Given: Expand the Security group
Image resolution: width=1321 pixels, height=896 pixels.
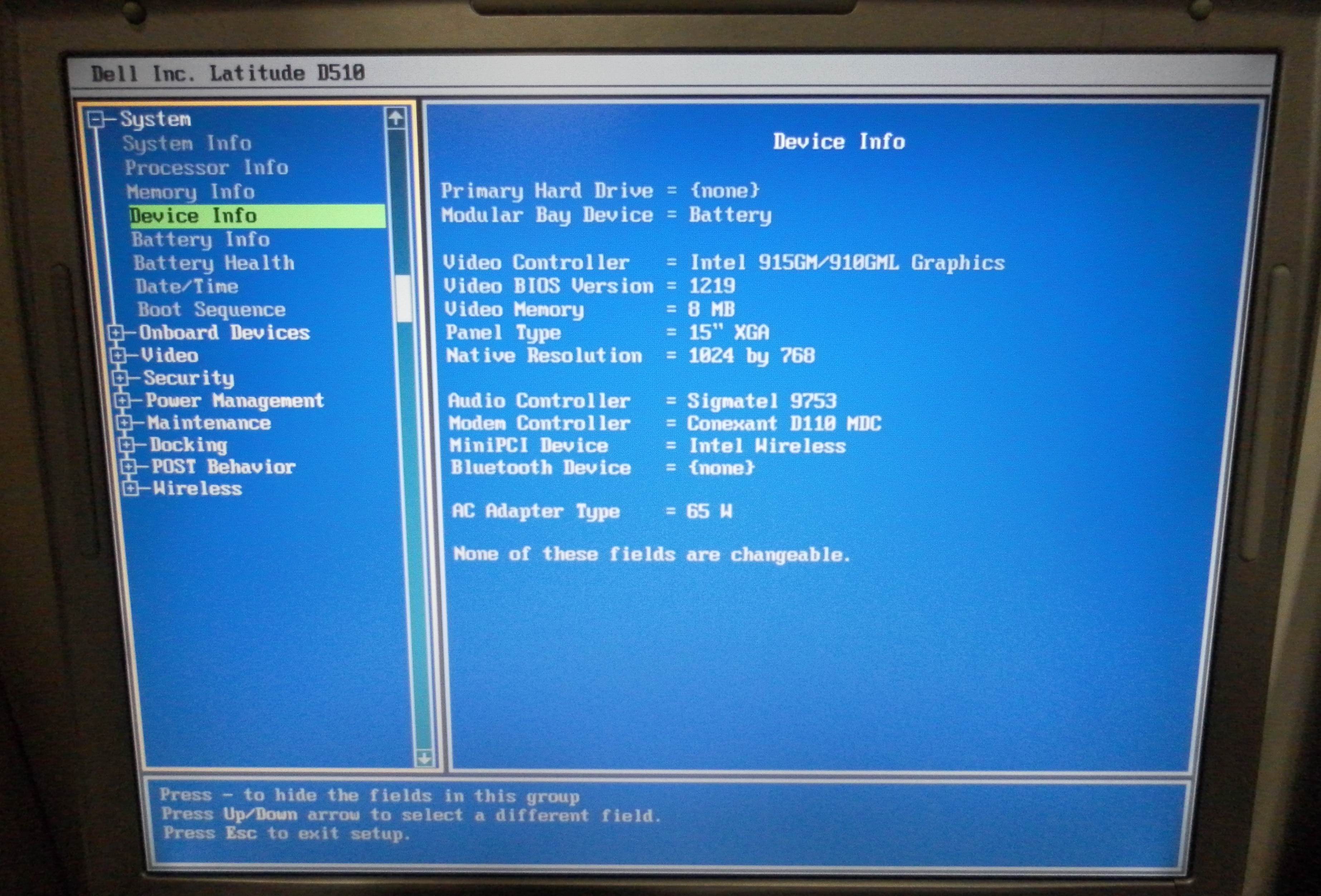Looking at the screenshot, I should [x=120, y=378].
